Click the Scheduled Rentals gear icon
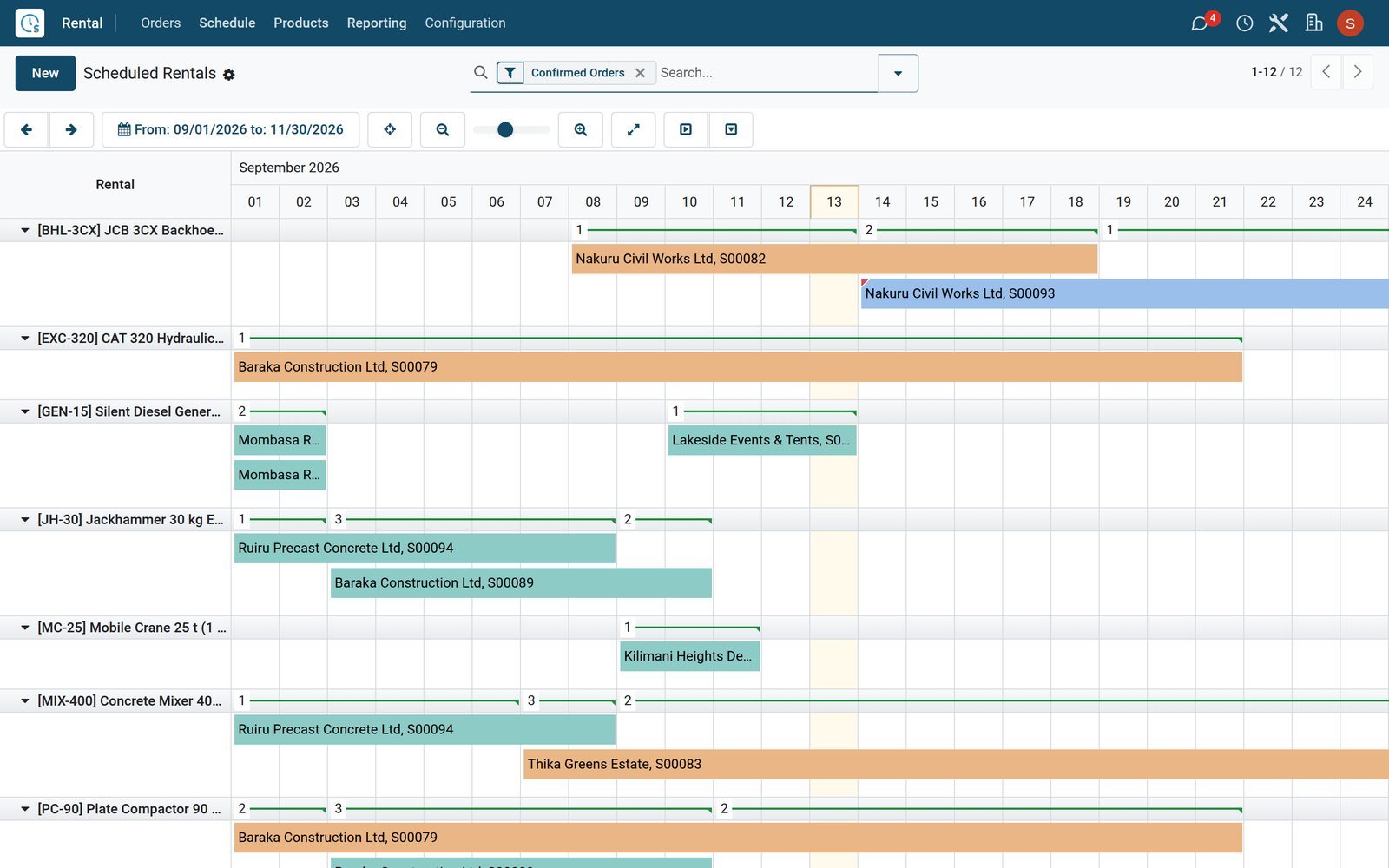Image resolution: width=1389 pixels, height=868 pixels. [229, 75]
